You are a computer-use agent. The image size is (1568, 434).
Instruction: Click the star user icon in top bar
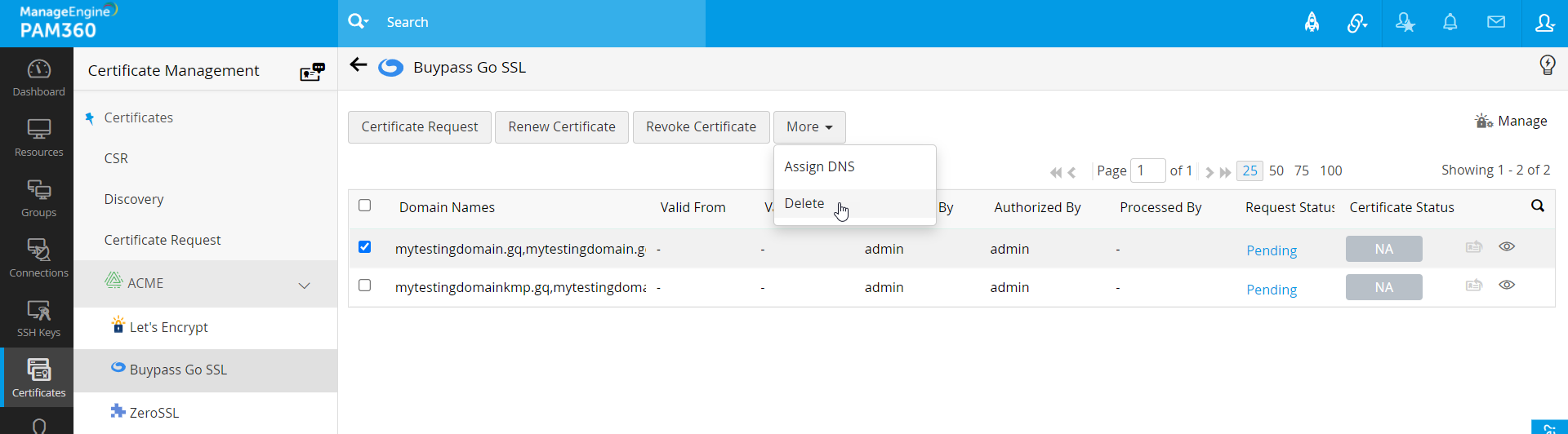tap(1405, 23)
